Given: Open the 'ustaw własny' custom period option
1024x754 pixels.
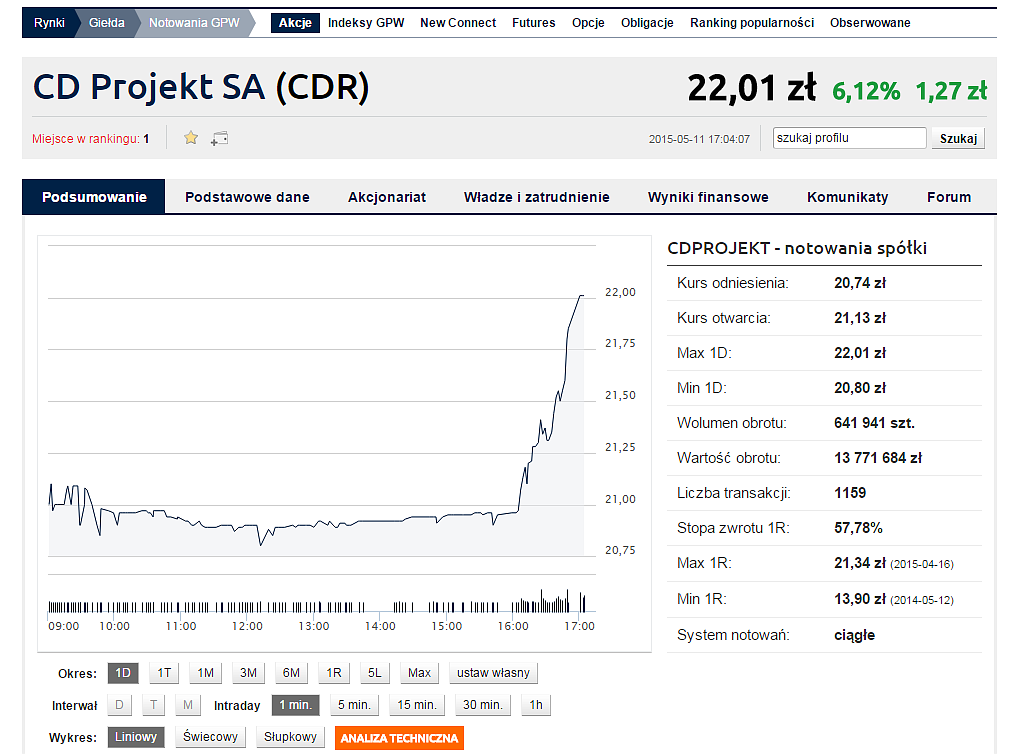Looking at the screenshot, I should 493,673.
